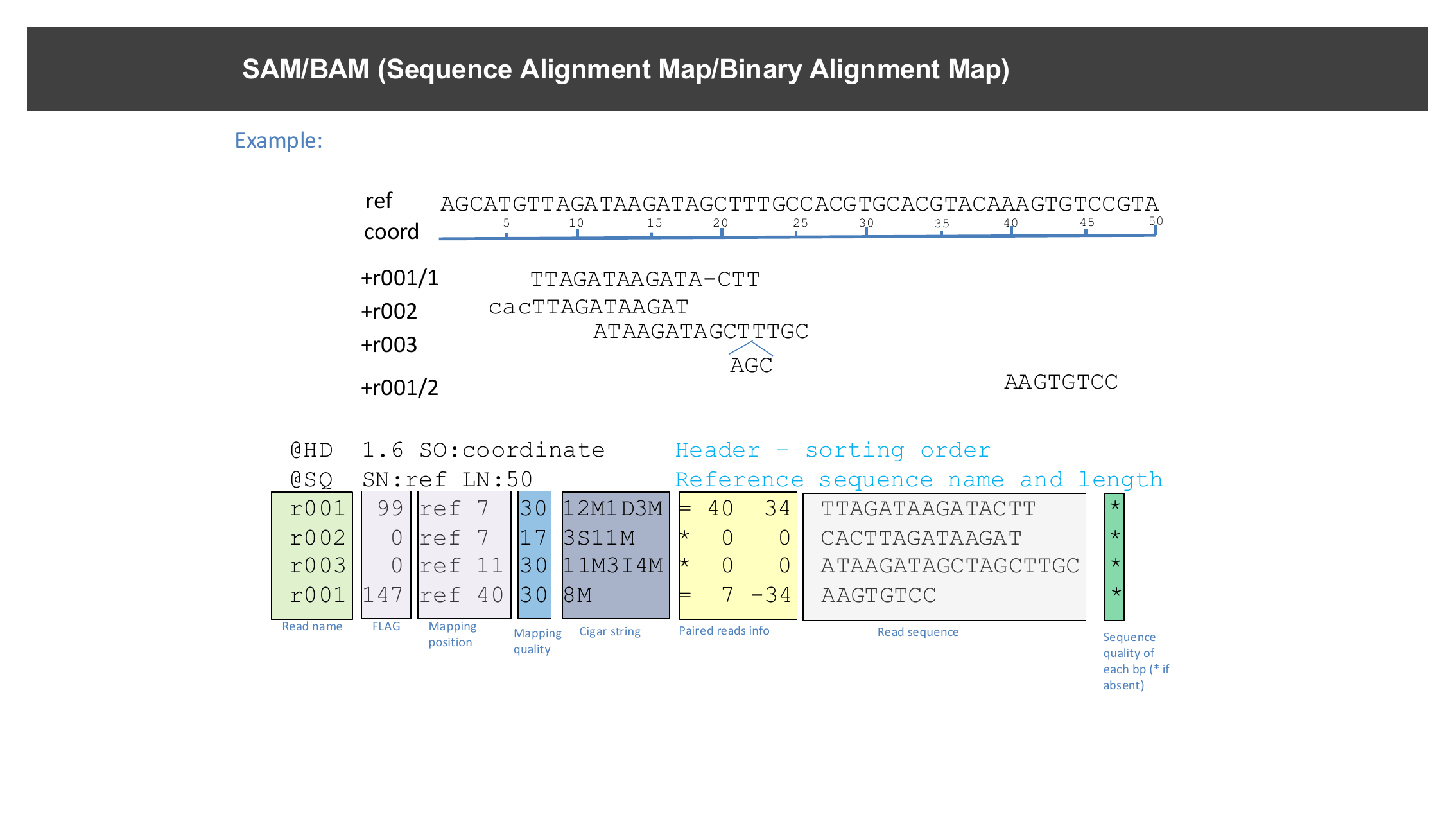
Task: Click the 'Header – sorting order' annotation
Action: tap(833, 450)
